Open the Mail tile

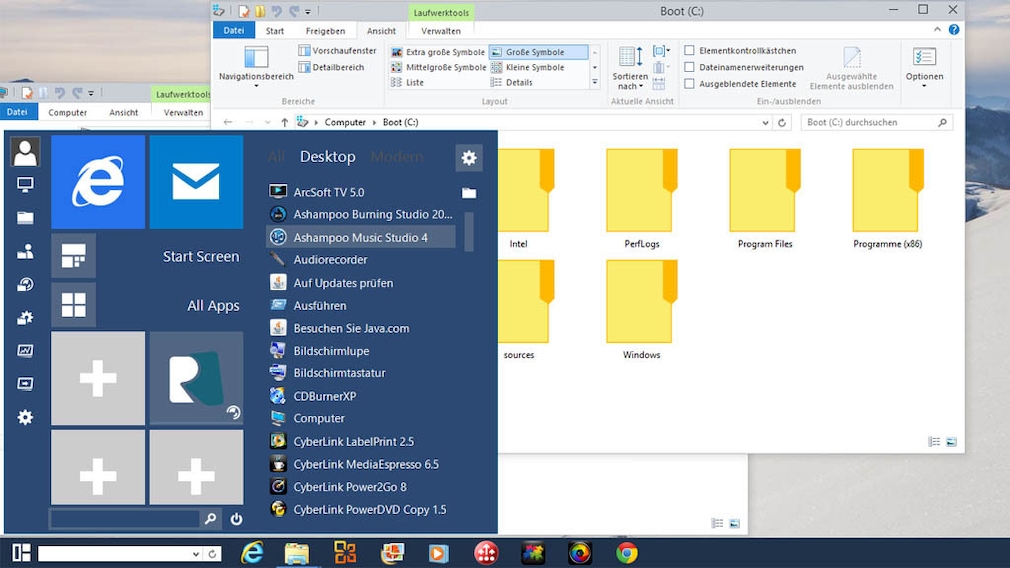[196, 182]
